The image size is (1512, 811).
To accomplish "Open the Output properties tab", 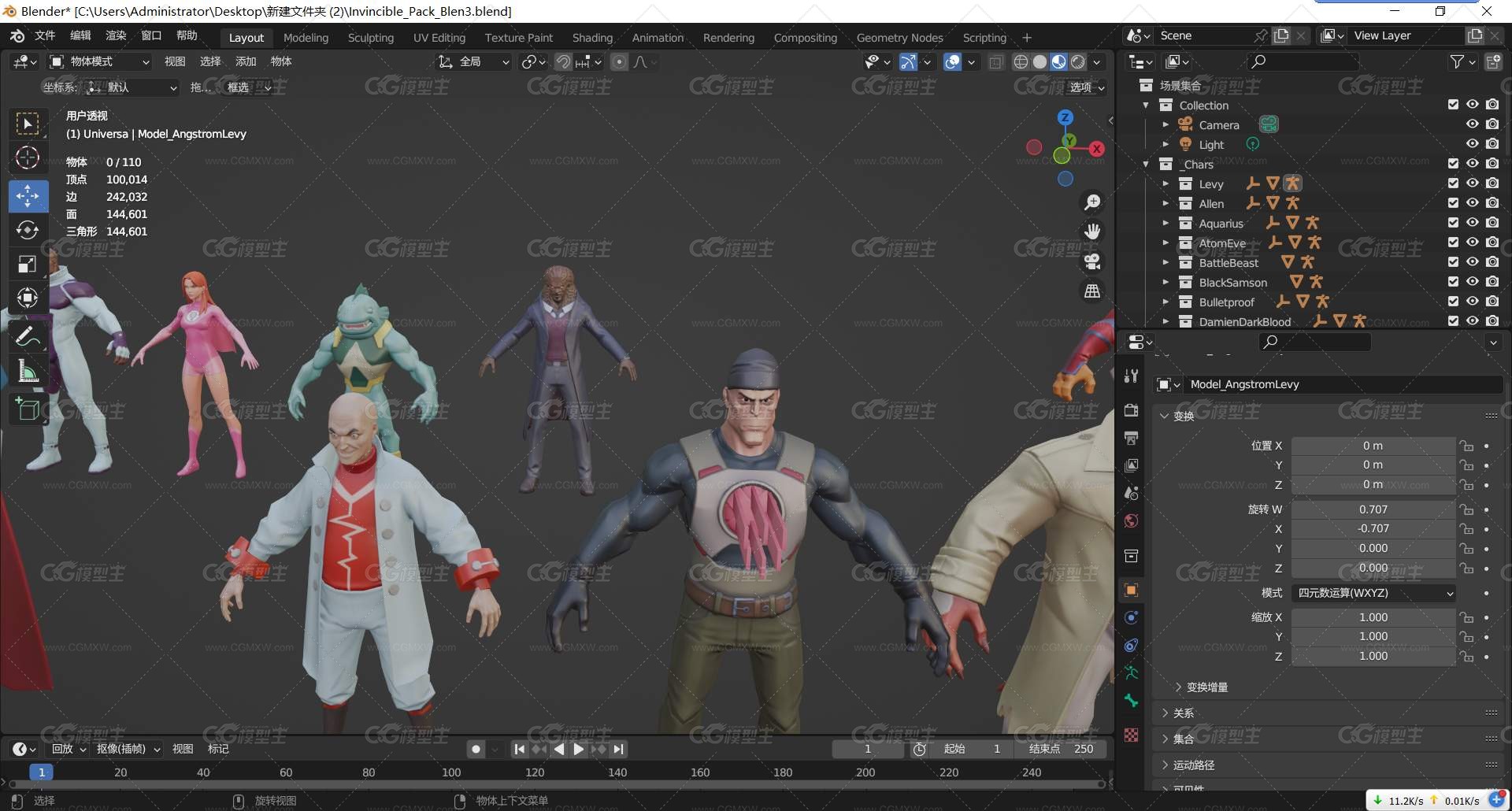I will [1132, 438].
